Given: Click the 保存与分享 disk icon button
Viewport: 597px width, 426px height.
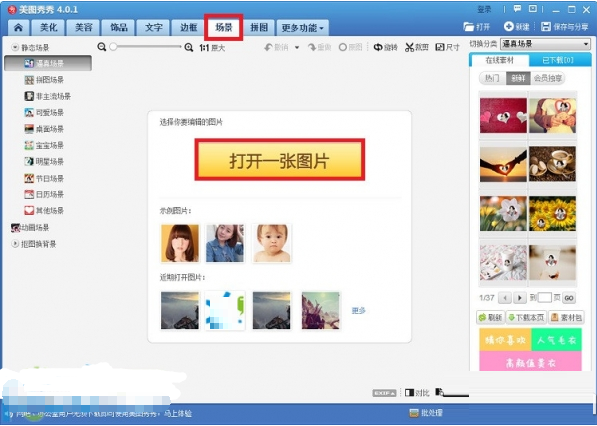Looking at the screenshot, I should (564, 27).
